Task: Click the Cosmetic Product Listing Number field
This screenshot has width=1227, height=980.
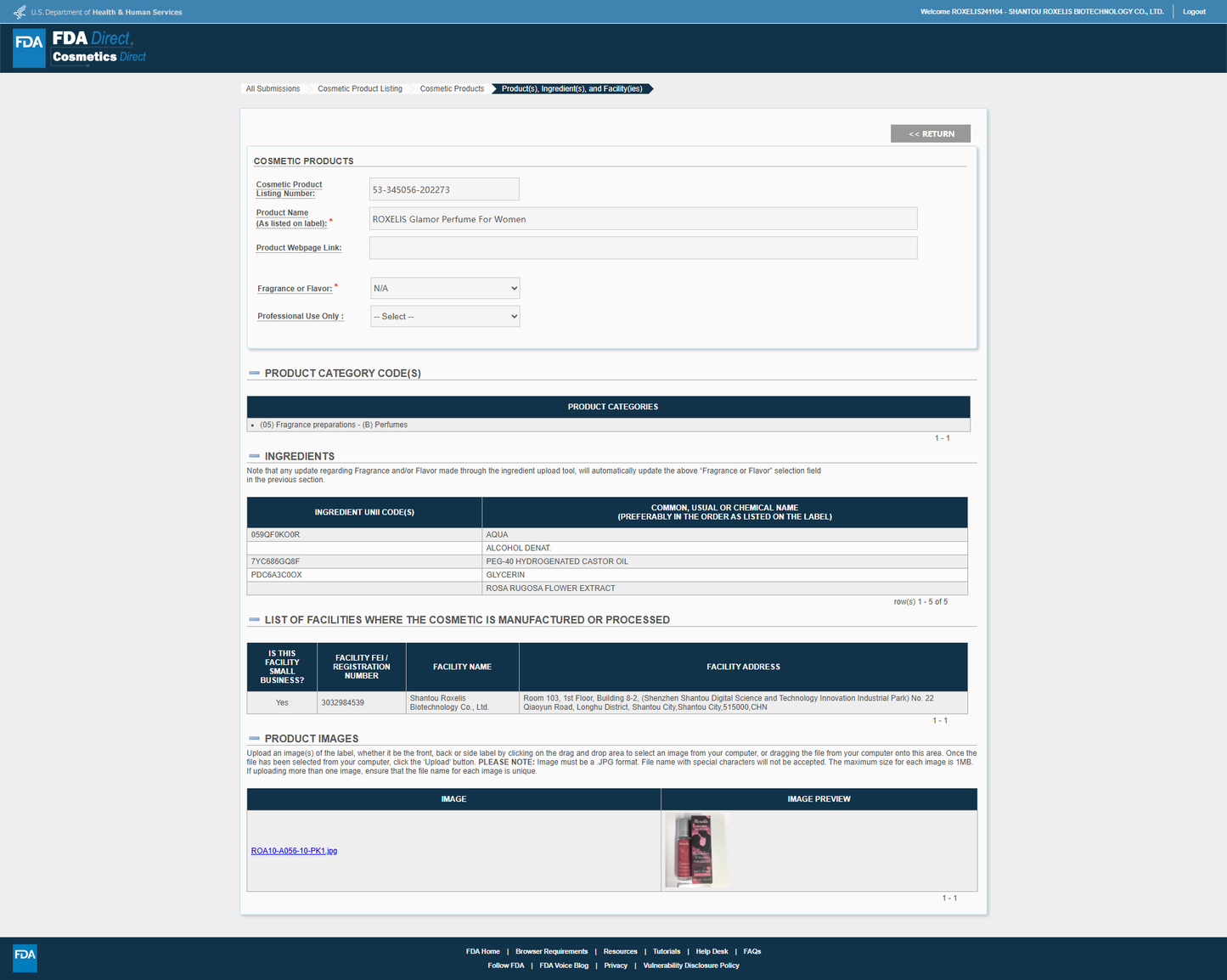Action: tap(444, 189)
